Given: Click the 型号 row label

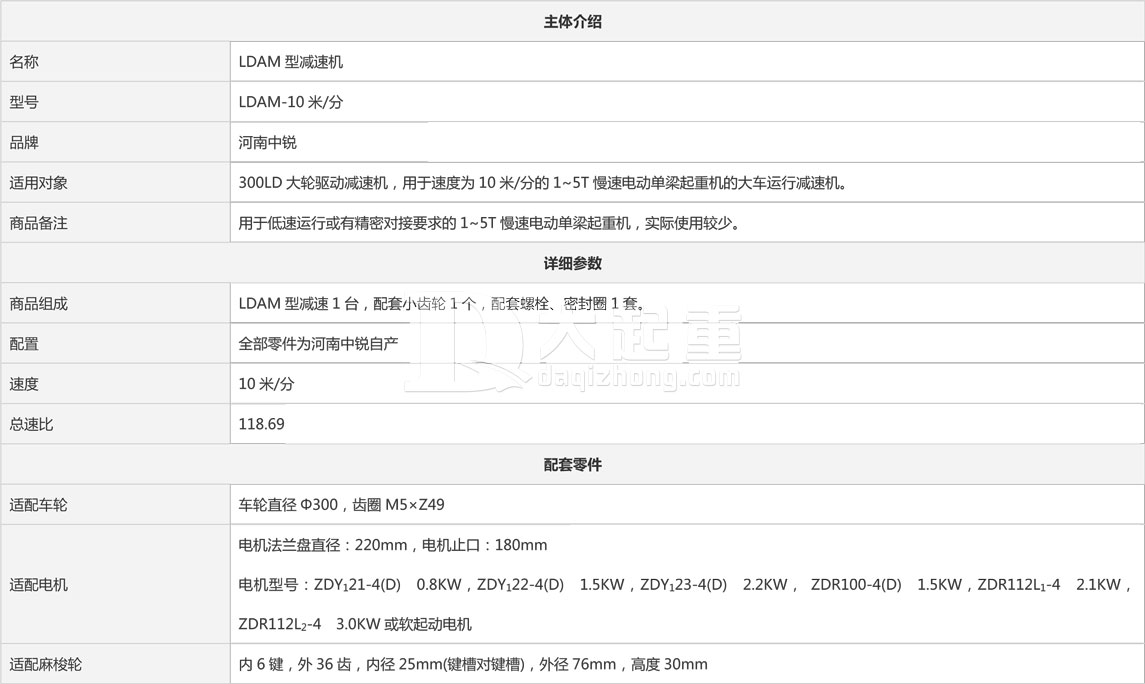Looking at the screenshot, I should pos(24,102).
